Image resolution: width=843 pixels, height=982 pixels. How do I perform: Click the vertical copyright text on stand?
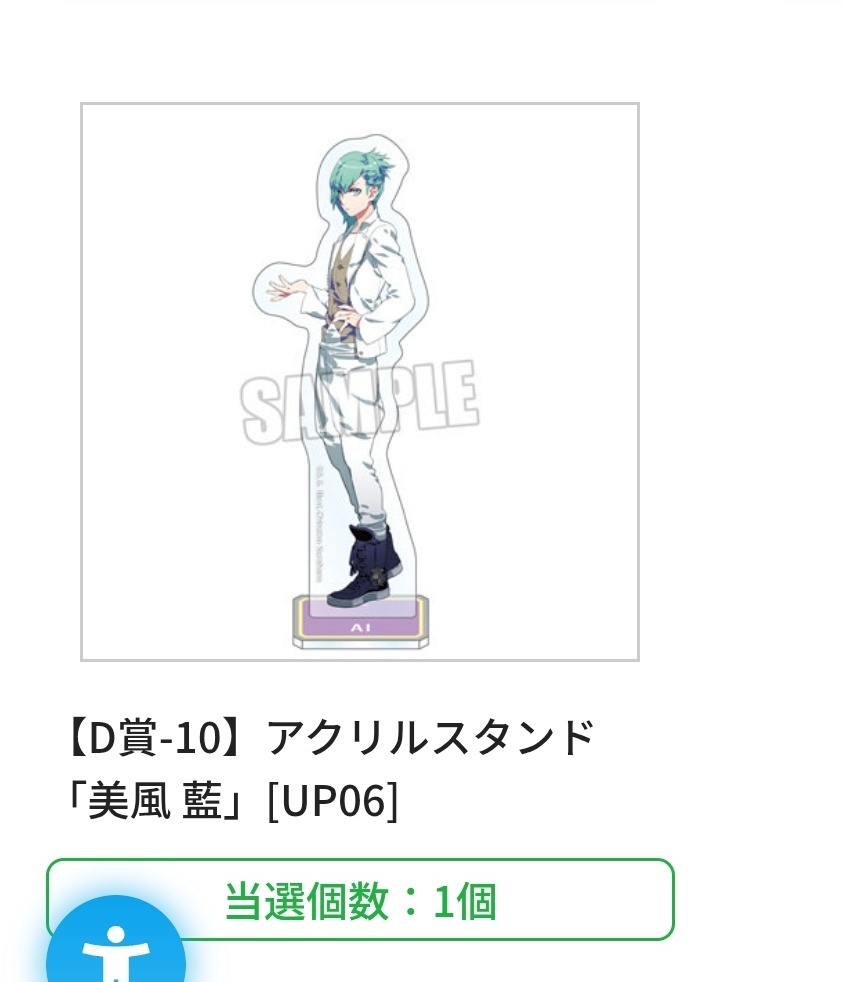click(x=319, y=524)
